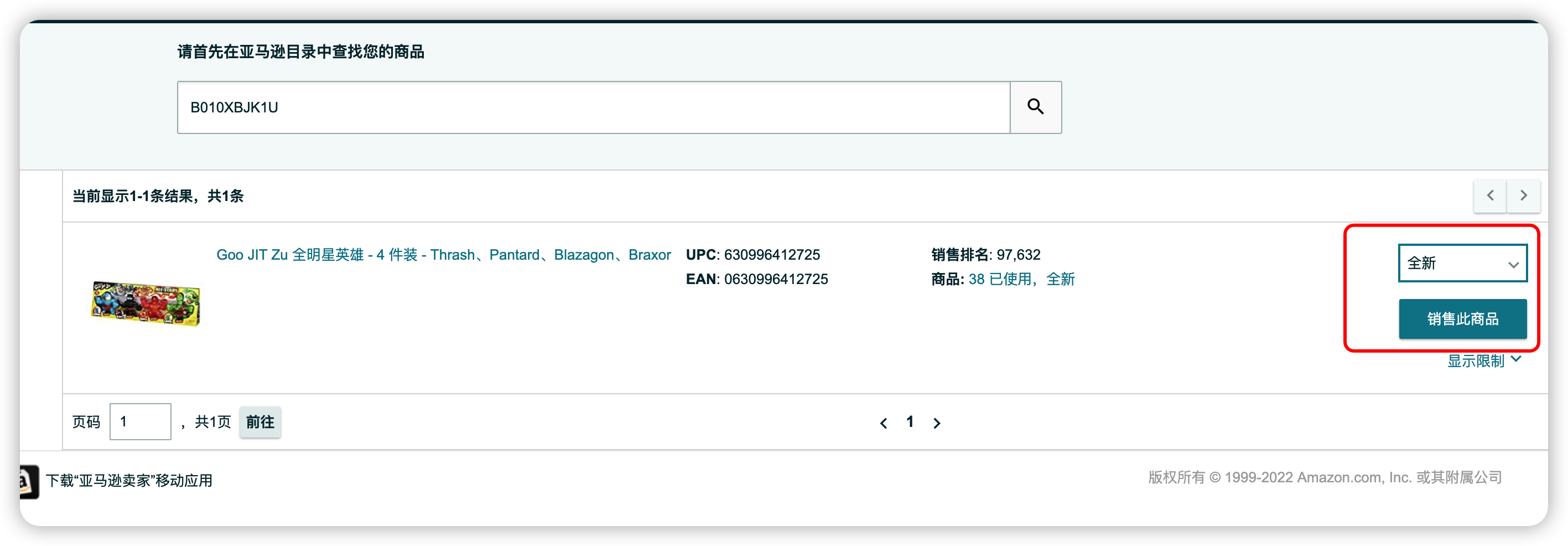
Task: Click the 页码 page number input box
Action: (140, 422)
